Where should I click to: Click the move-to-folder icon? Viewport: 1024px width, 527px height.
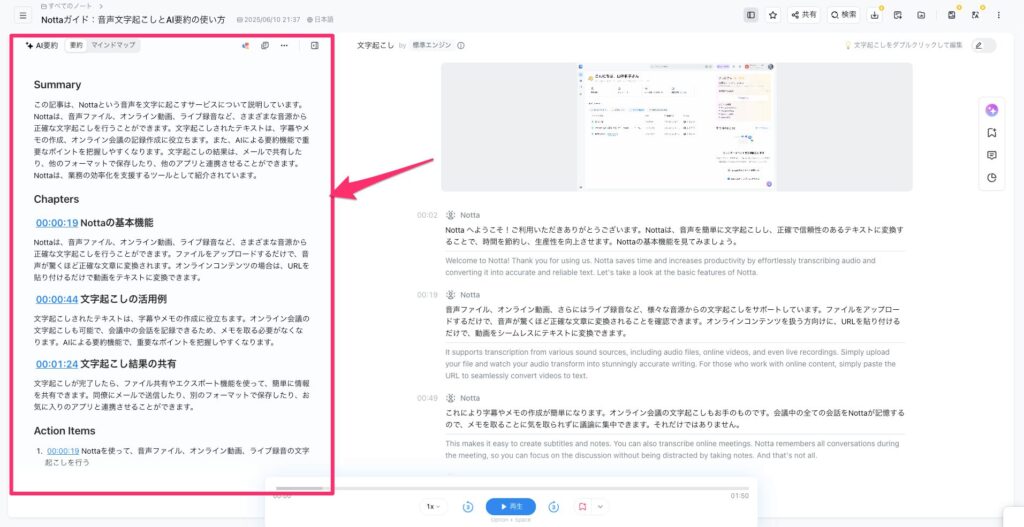pos(921,15)
